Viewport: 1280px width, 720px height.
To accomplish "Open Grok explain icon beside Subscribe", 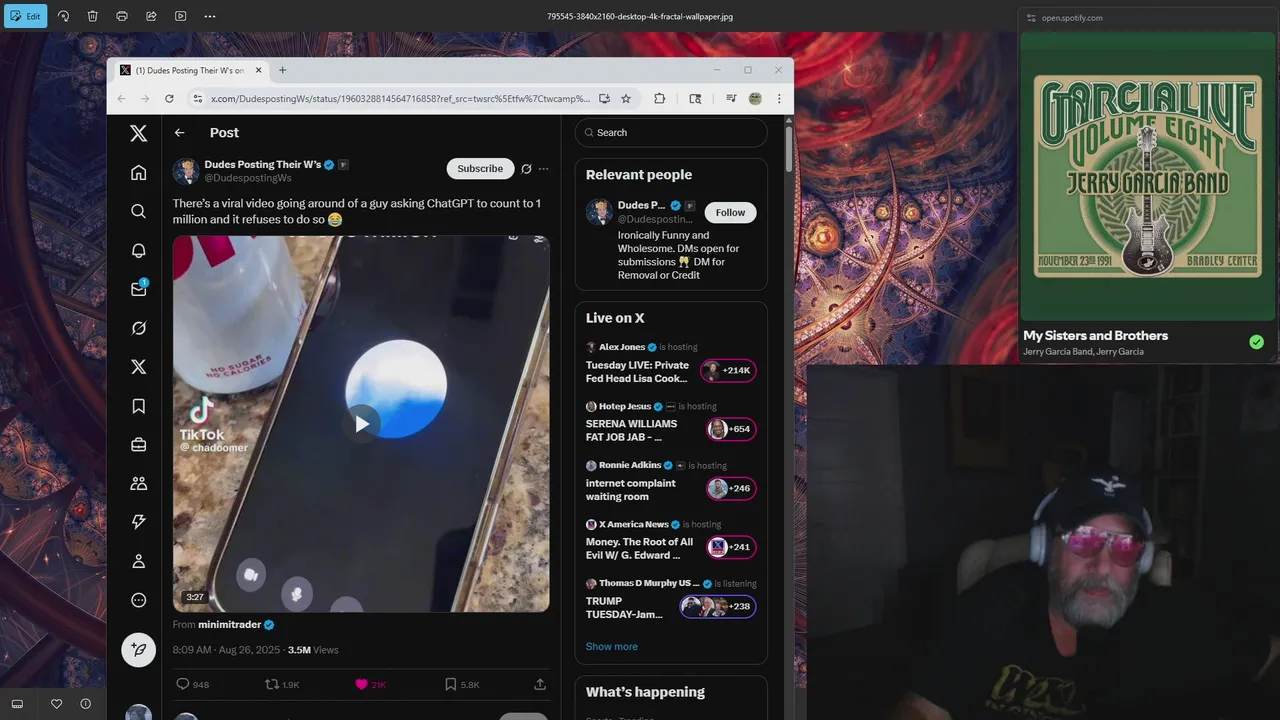I will [526, 169].
